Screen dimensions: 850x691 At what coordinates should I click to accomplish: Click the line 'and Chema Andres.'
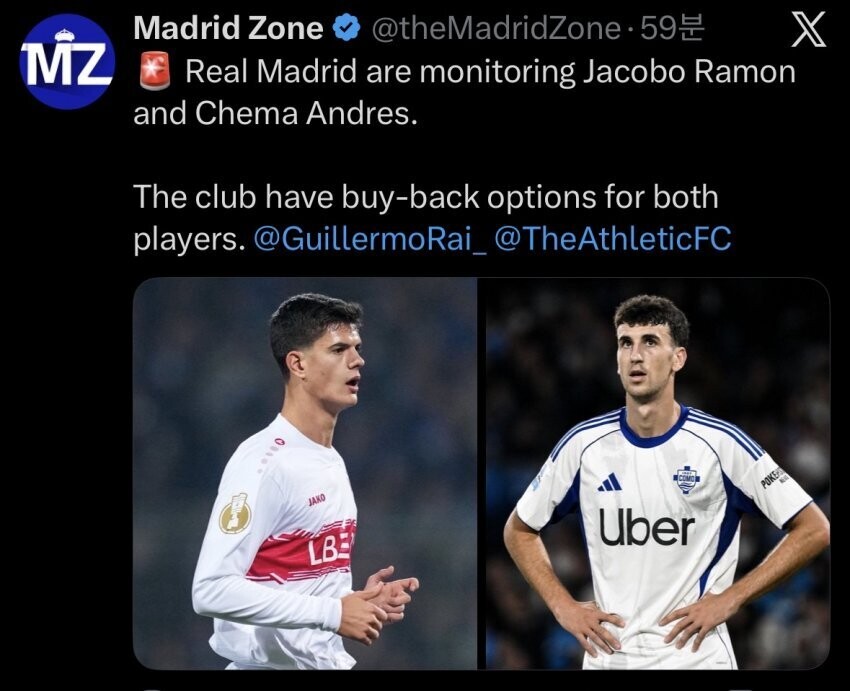pyautogui.click(x=275, y=114)
